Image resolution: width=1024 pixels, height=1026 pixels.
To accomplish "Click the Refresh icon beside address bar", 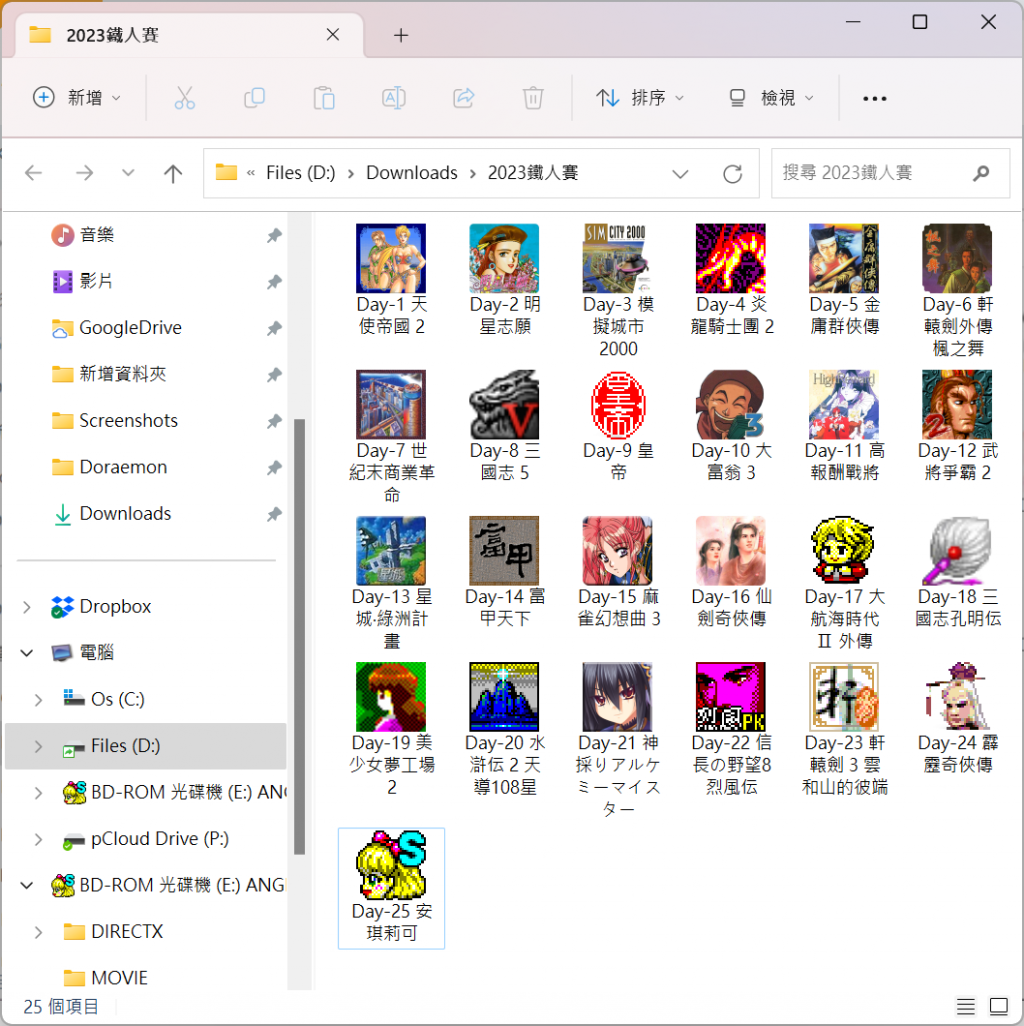I will (733, 173).
